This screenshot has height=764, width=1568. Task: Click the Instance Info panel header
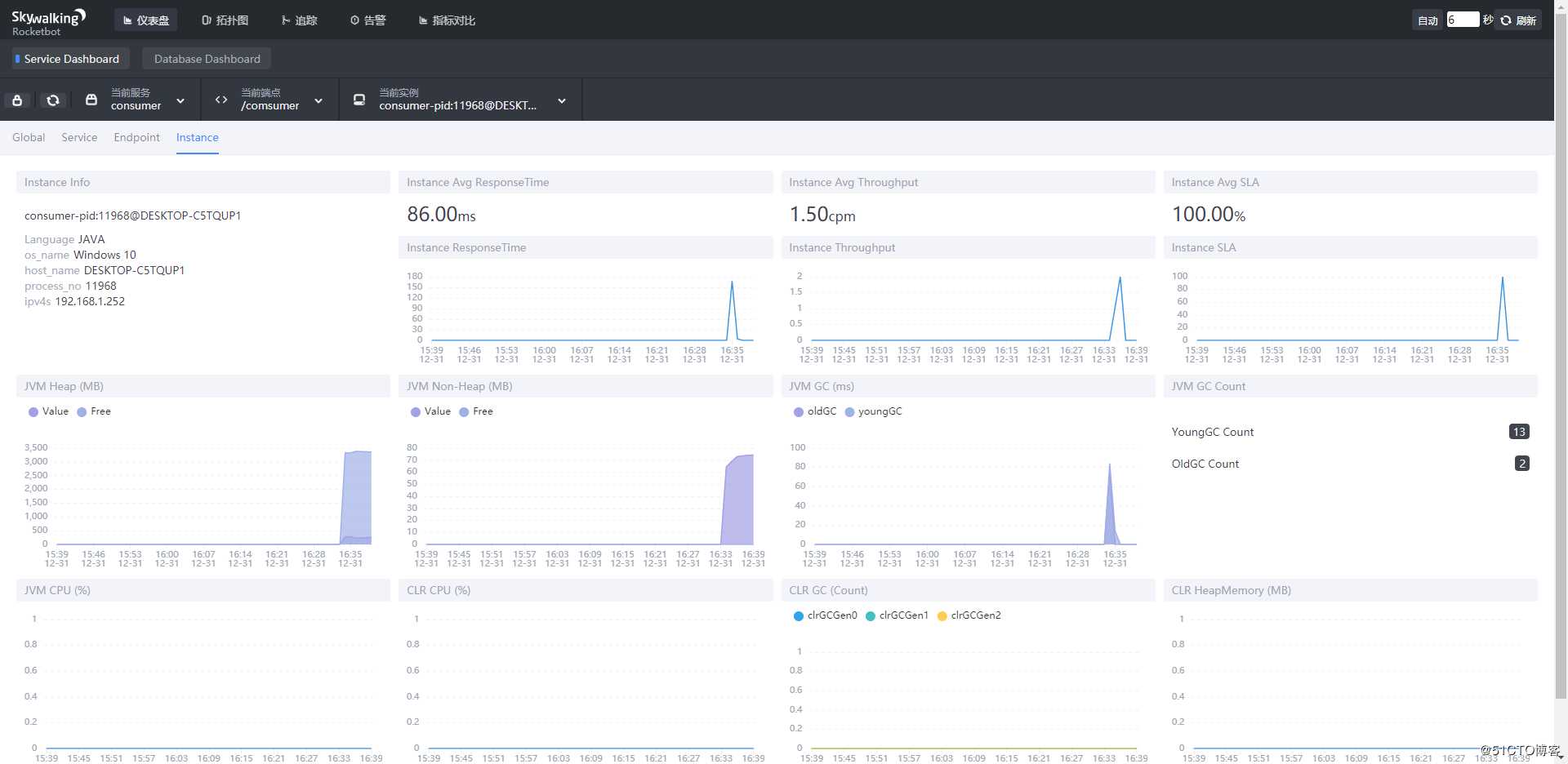coord(203,182)
